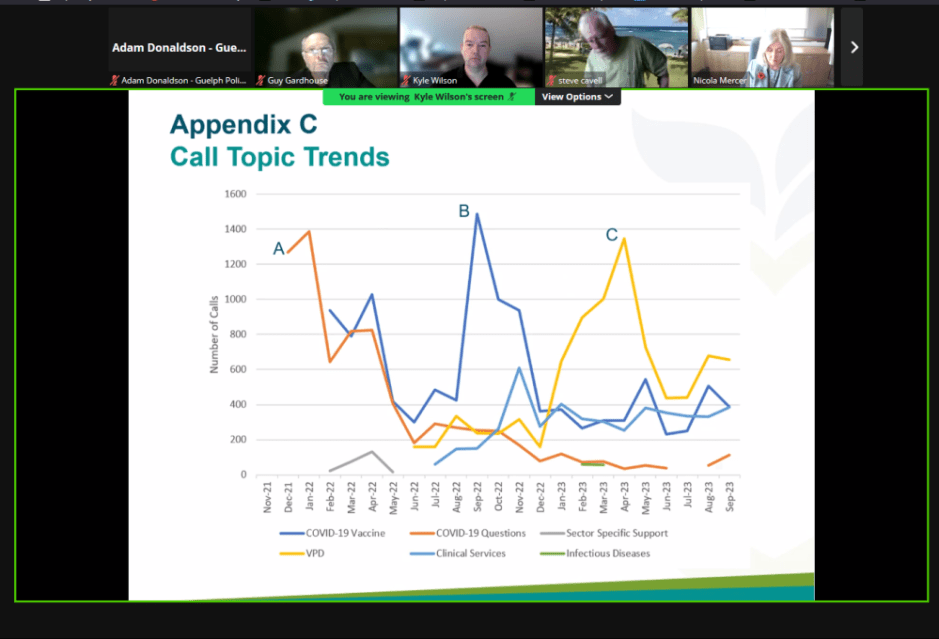The image size is (939, 639).
Task: Open the View Options dropdown
Action: point(577,97)
